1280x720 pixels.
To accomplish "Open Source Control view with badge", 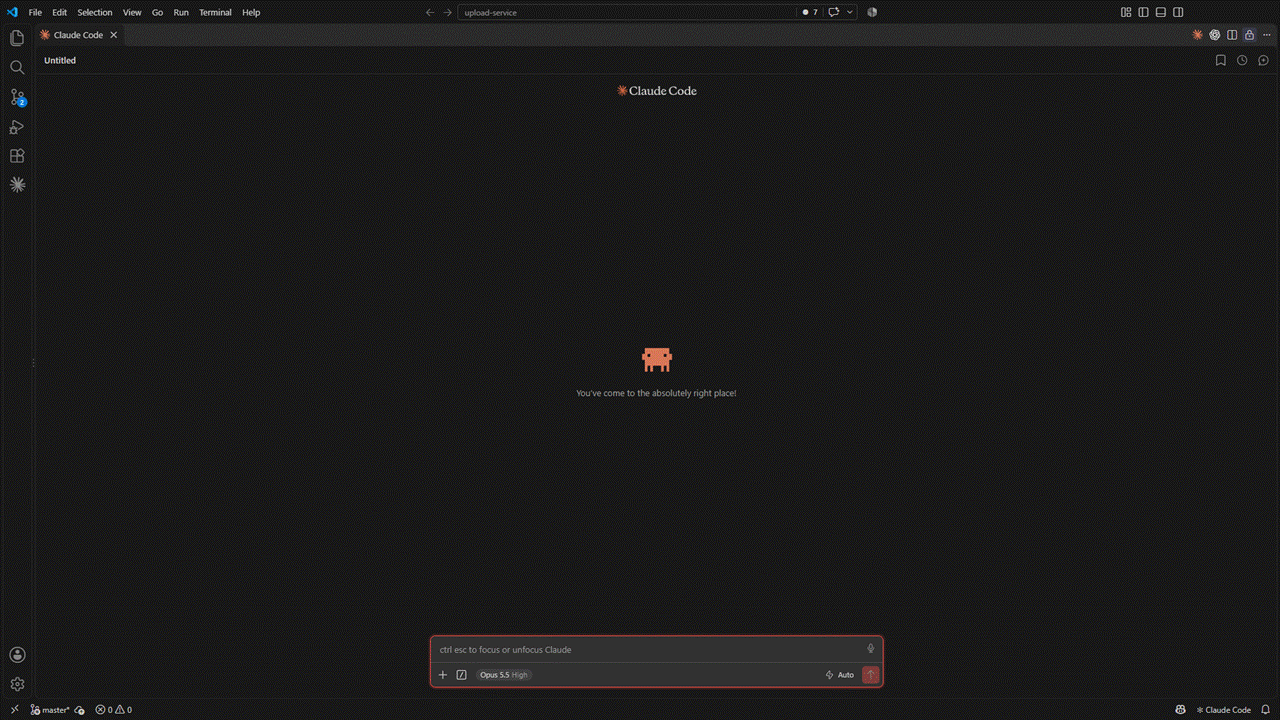I will (x=17, y=97).
